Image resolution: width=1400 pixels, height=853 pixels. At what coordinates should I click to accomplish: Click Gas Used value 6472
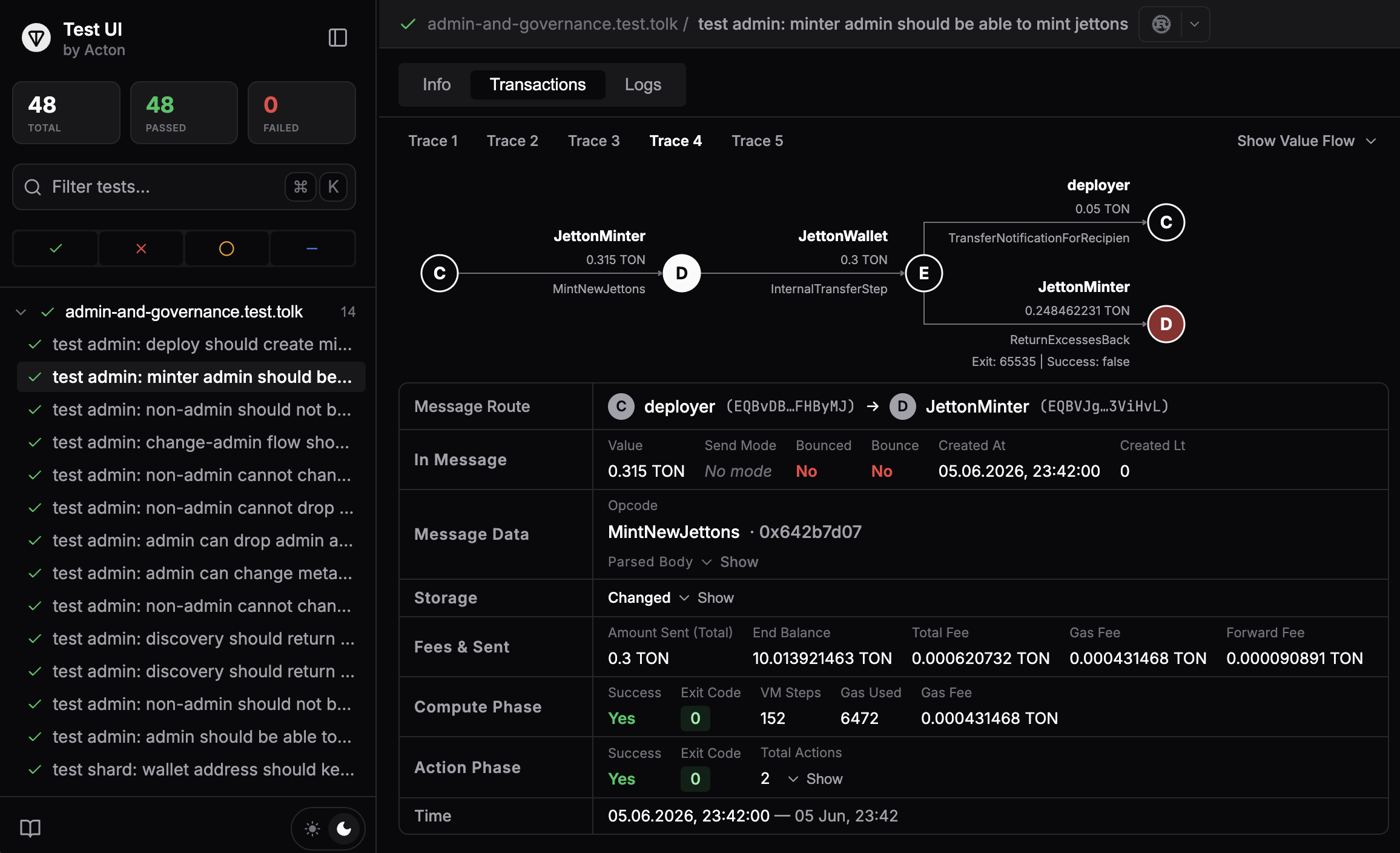tap(859, 719)
